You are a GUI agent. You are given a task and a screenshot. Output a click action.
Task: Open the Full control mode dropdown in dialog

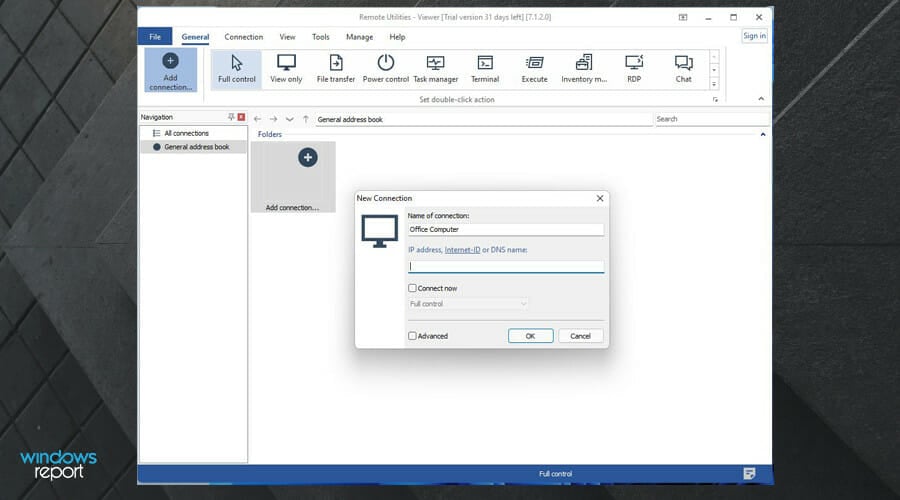tap(468, 304)
